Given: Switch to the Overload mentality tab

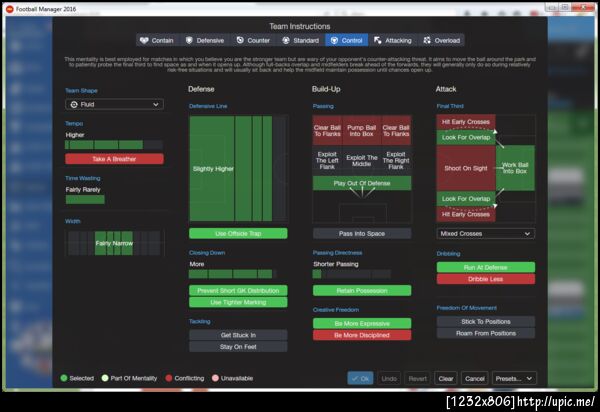Looking at the screenshot, I should pos(441,40).
